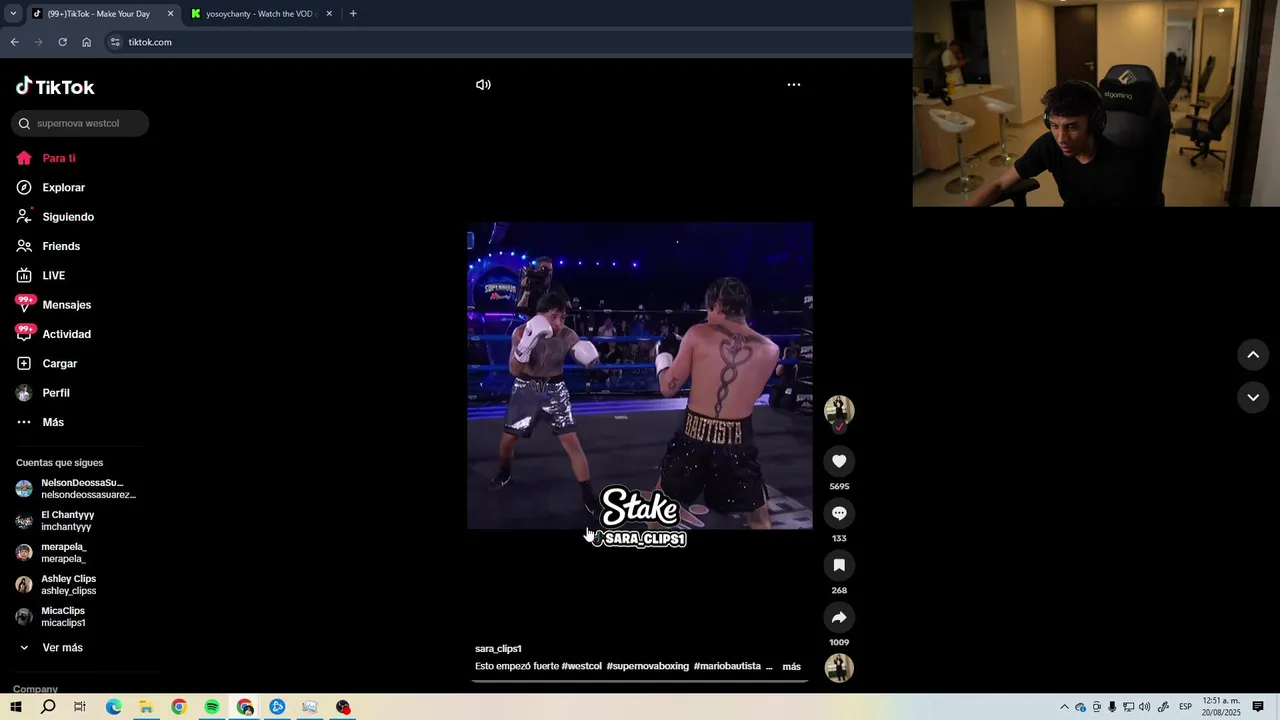Go to next video with down arrow
Image resolution: width=1280 pixels, height=720 pixels.
pos(1253,397)
